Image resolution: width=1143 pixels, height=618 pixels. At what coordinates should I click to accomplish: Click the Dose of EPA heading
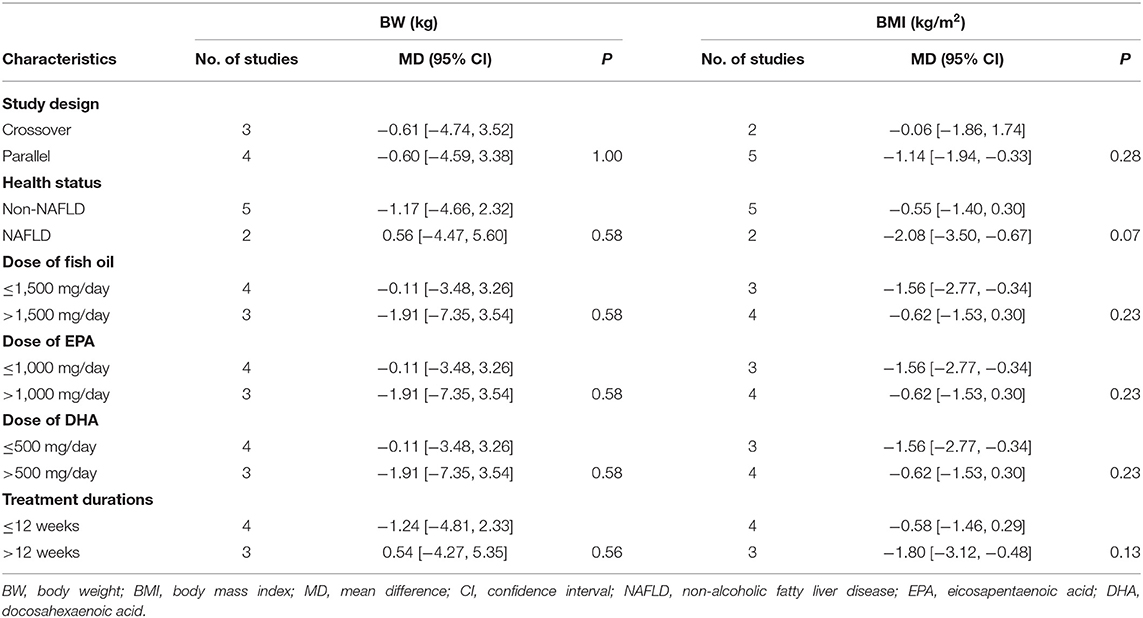pyautogui.click(x=48, y=341)
